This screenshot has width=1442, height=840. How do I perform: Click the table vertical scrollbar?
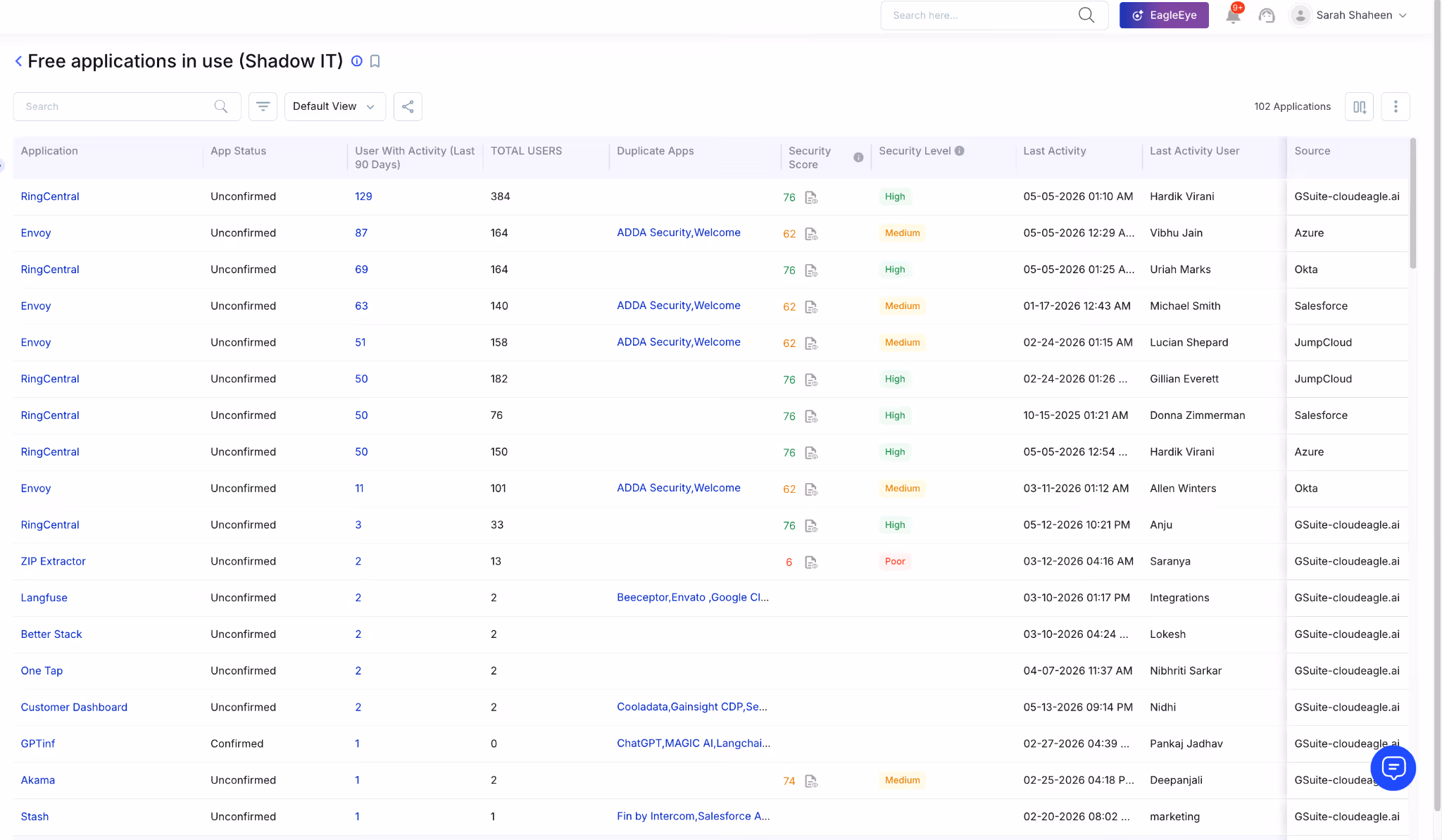pos(1412,204)
